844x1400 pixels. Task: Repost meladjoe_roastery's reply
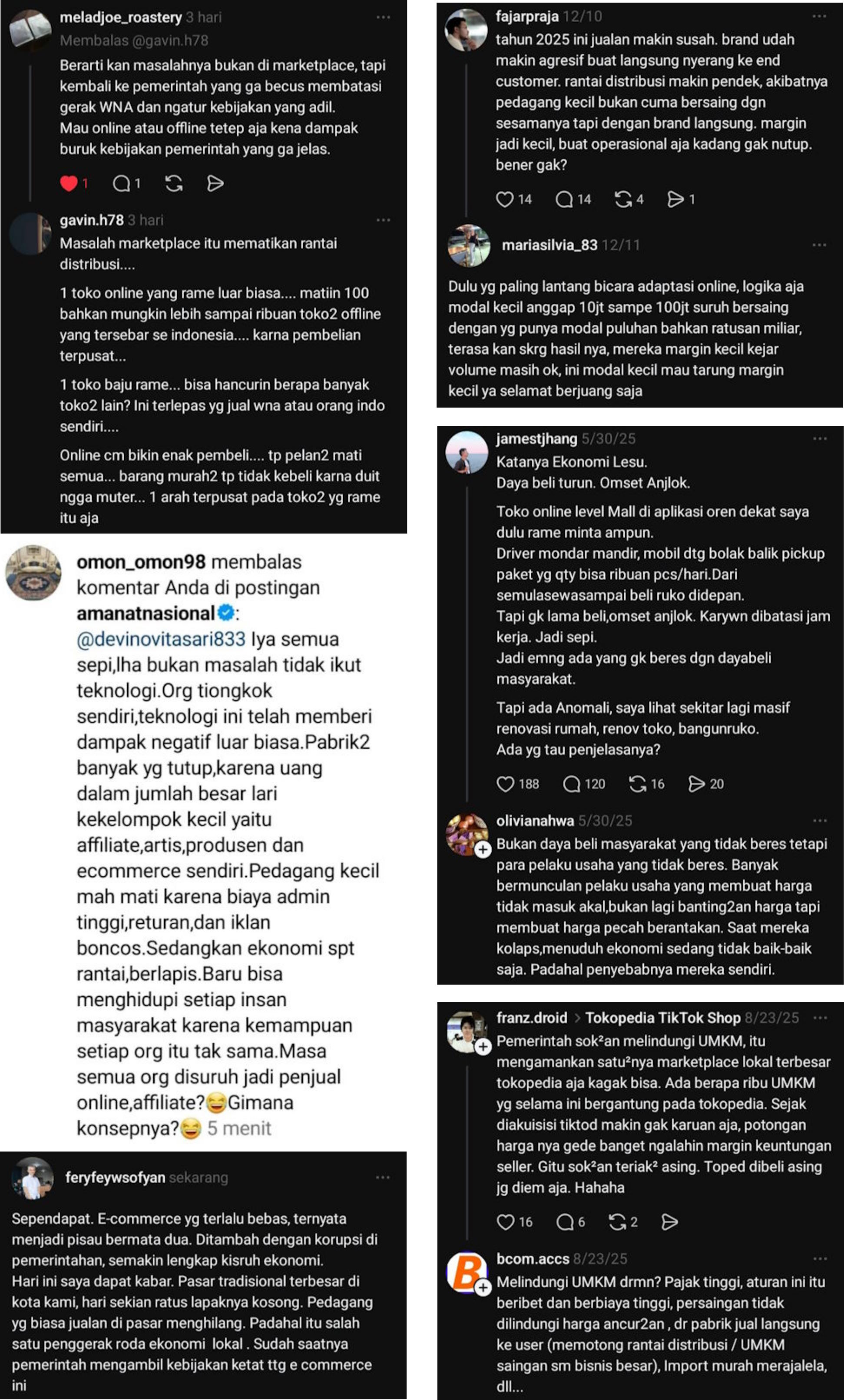[174, 183]
